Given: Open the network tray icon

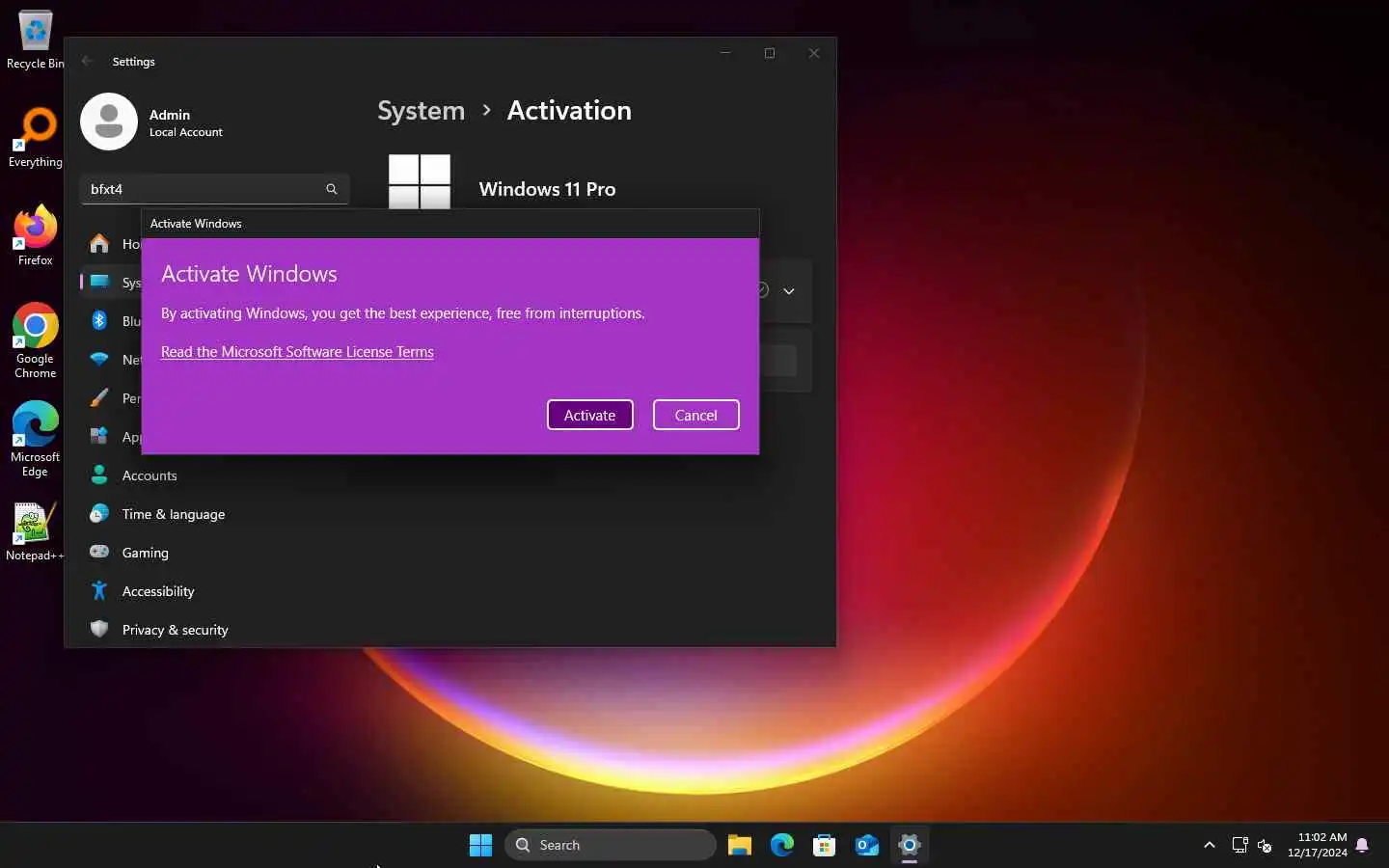Looking at the screenshot, I should 1240,845.
